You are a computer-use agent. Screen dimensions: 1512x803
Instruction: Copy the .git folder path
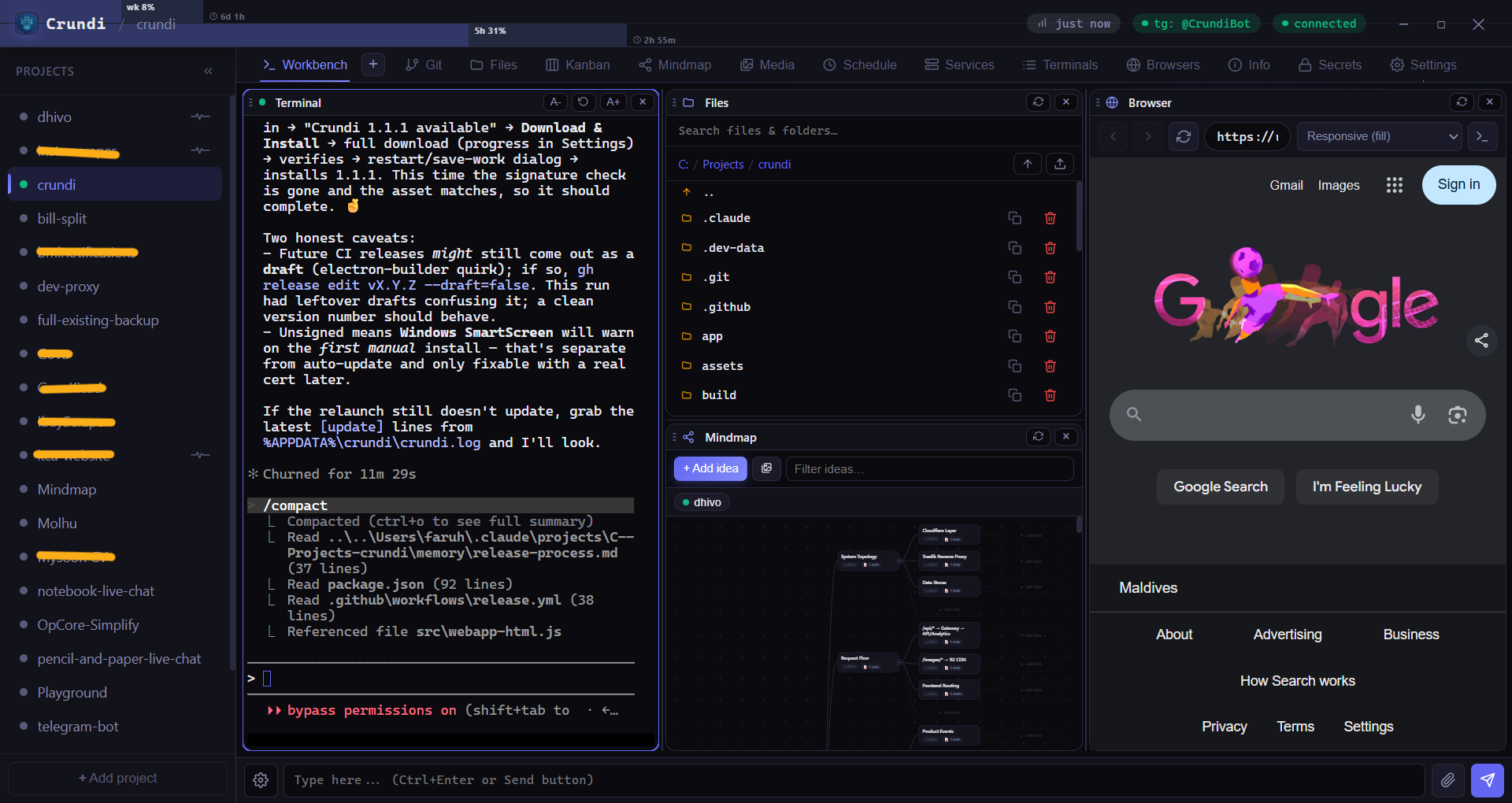(1015, 277)
